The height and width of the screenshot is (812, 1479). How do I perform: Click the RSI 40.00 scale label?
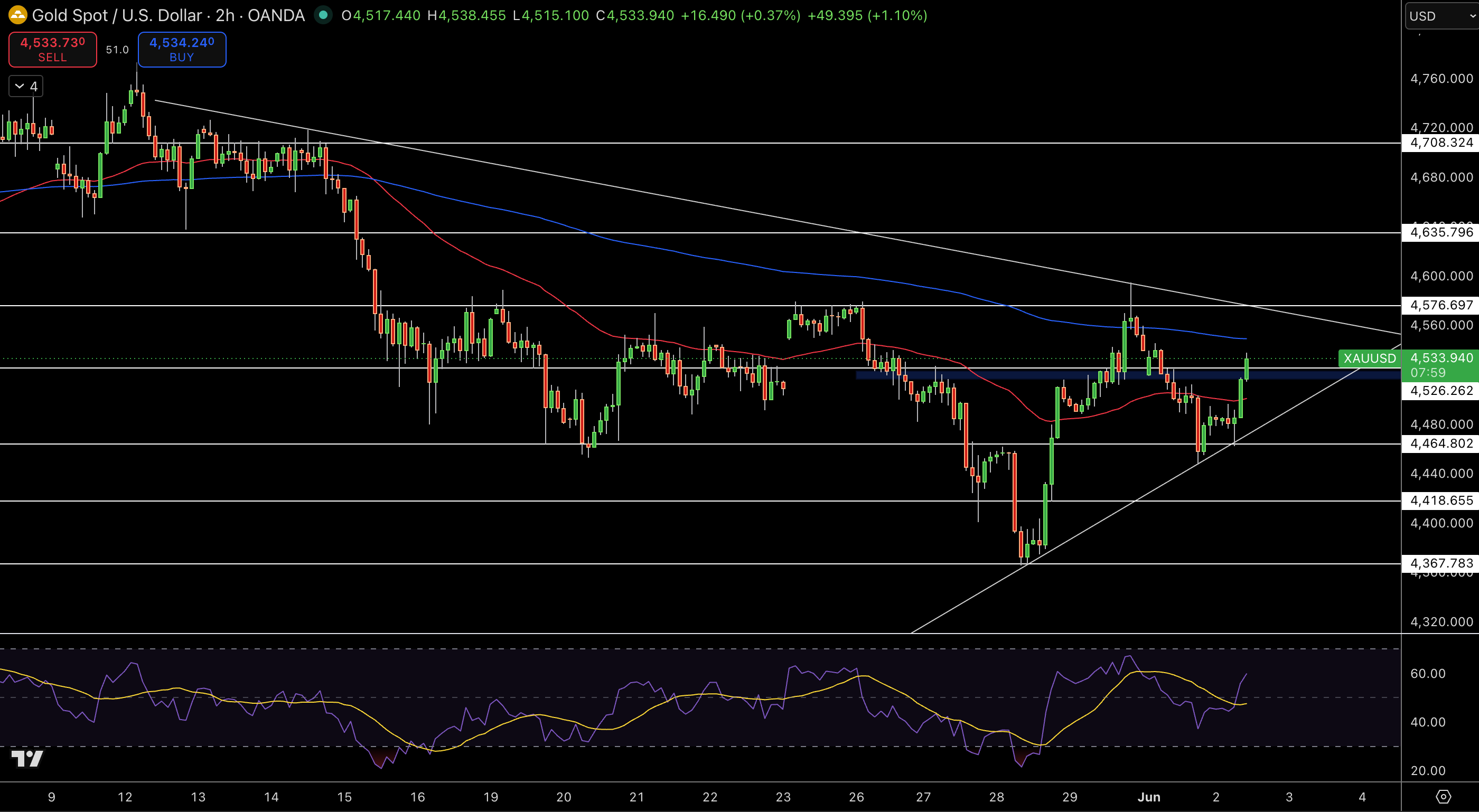(x=1428, y=722)
